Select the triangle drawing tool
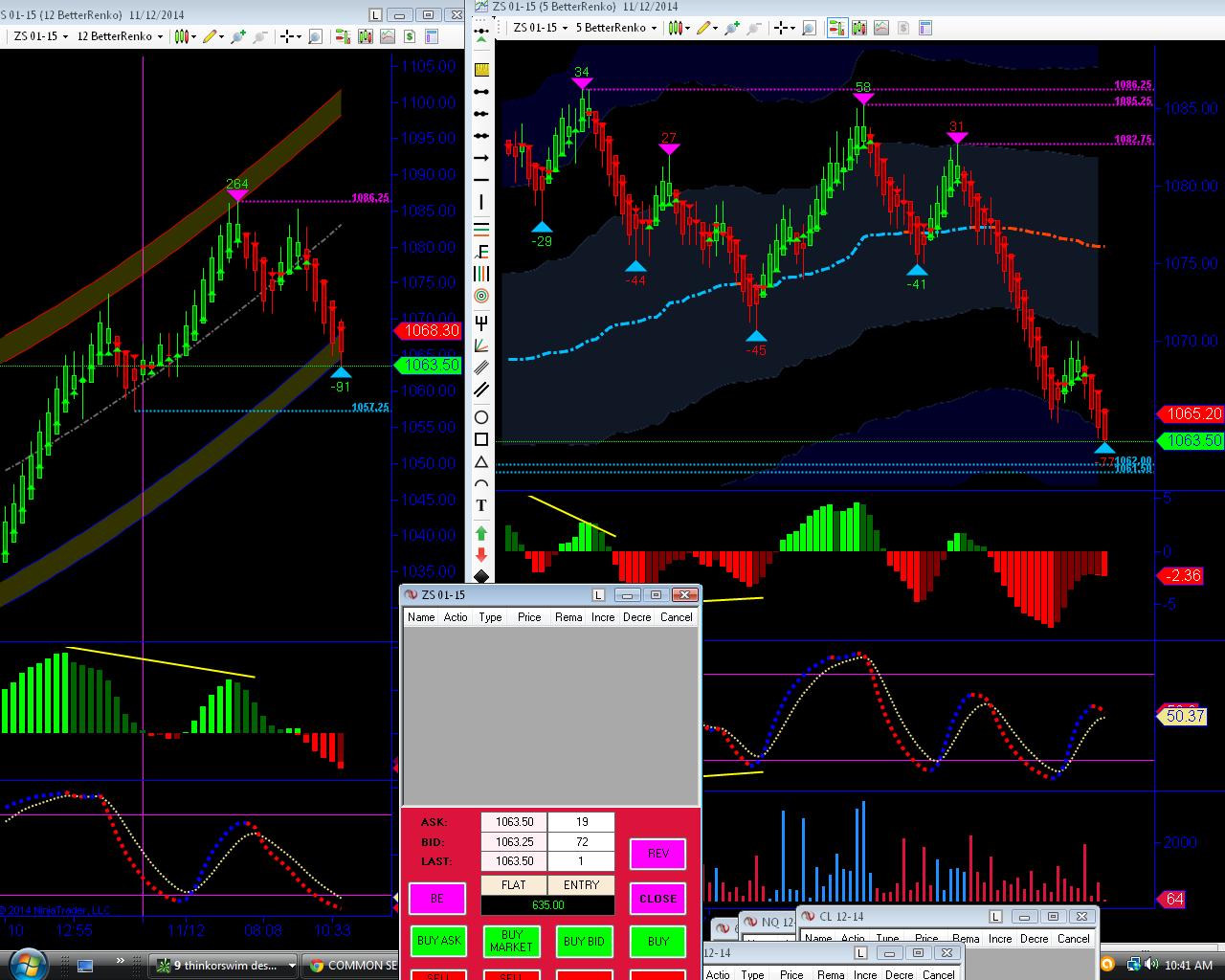Viewport: 1225px width, 980px height. pyautogui.click(x=481, y=462)
